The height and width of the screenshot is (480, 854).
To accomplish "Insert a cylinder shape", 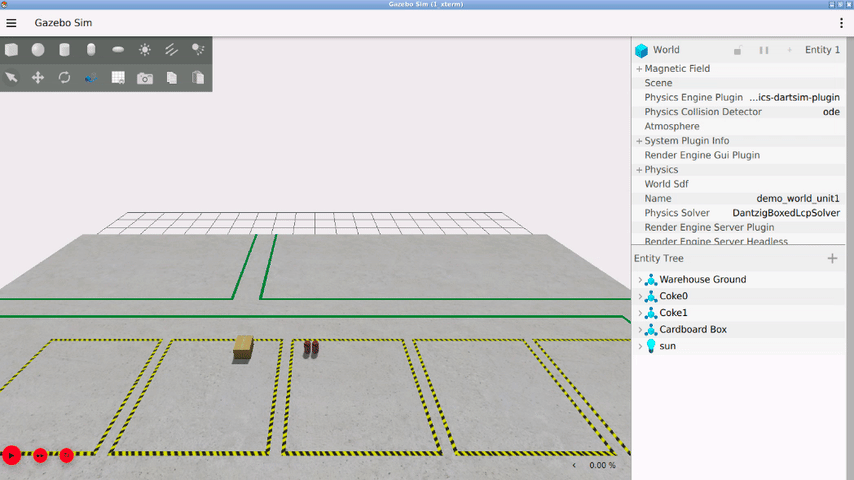I will (64, 50).
